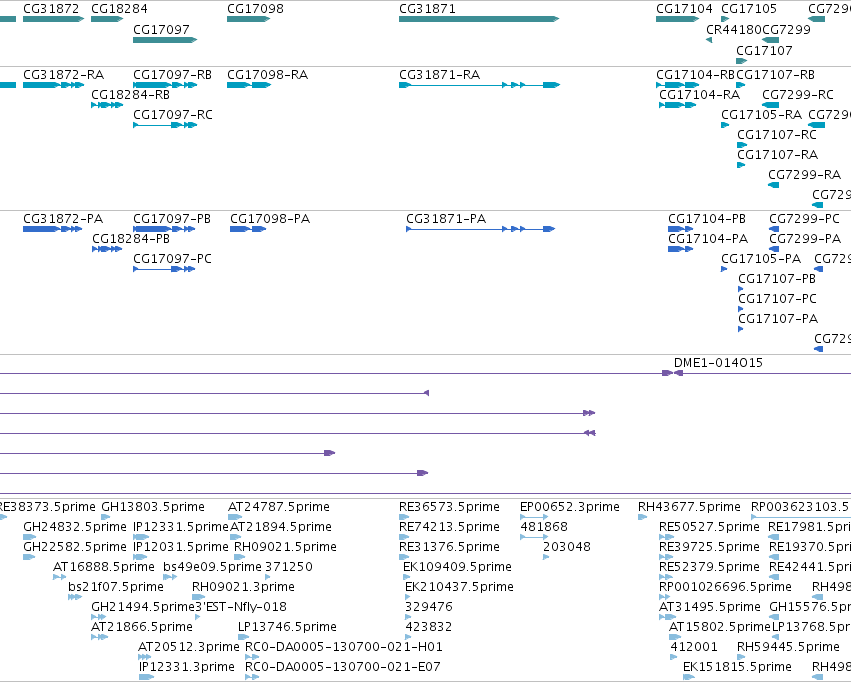Select EST GH24832.5prime
Screen dimensions: 851x682
29,537
